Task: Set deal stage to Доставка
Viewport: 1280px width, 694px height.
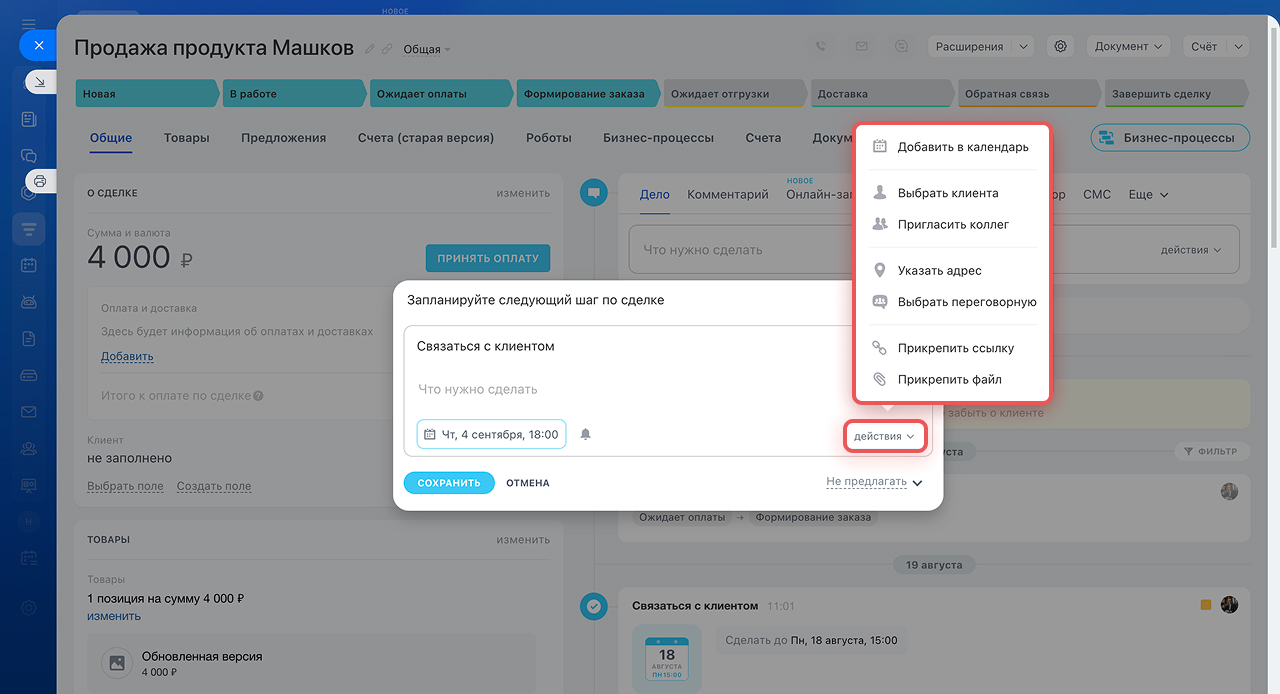Action: (880, 94)
